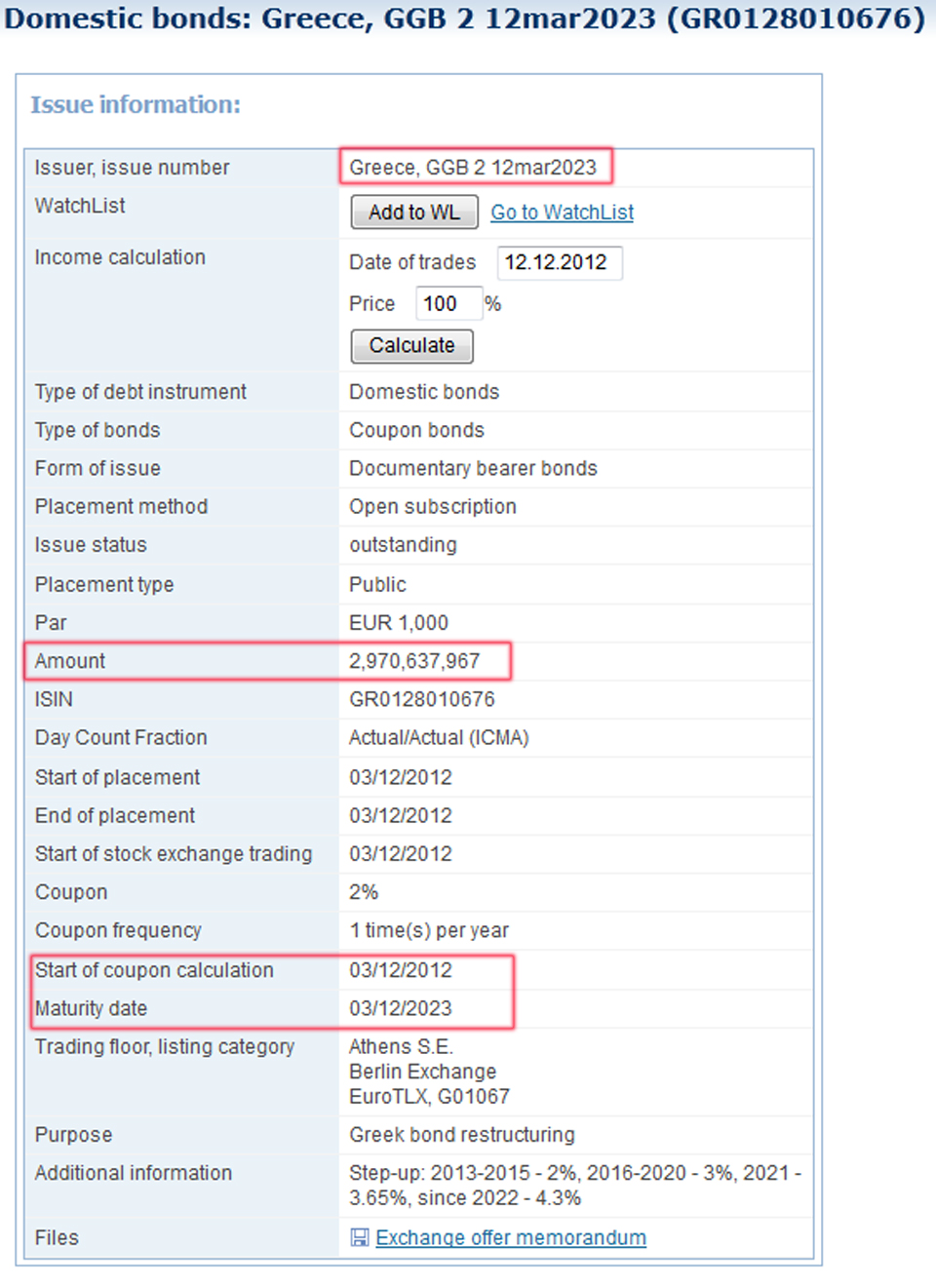Screen dimensions: 936x1288
Task: Click the floppy disk file icon
Action: (360, 1237)
